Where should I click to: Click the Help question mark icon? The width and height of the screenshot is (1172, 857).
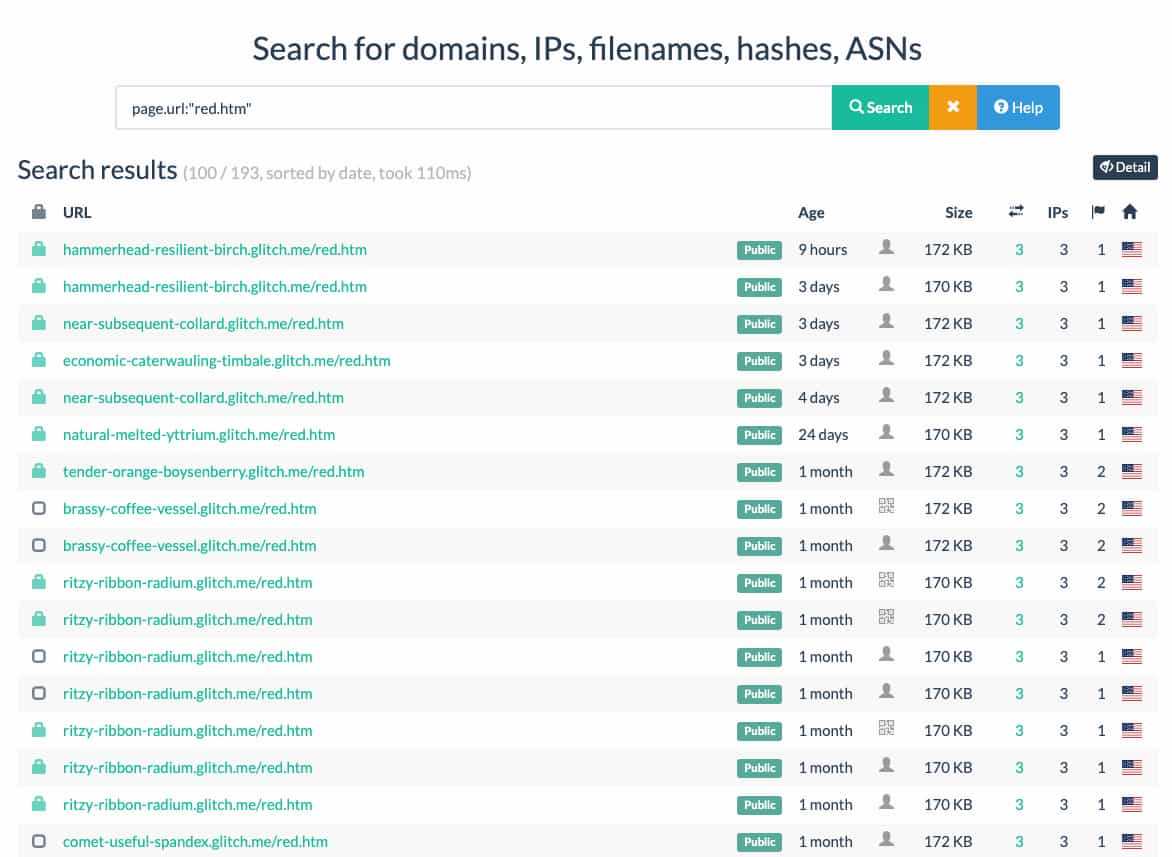(999, 107)
